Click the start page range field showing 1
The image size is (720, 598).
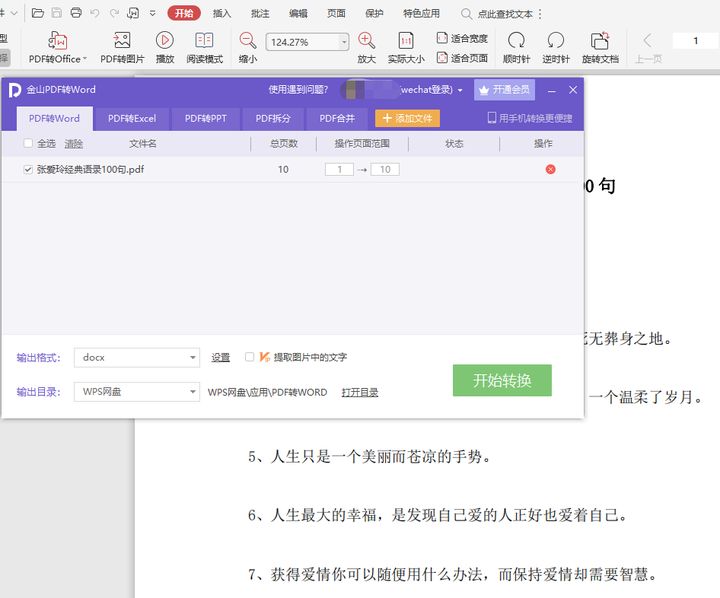339,169
